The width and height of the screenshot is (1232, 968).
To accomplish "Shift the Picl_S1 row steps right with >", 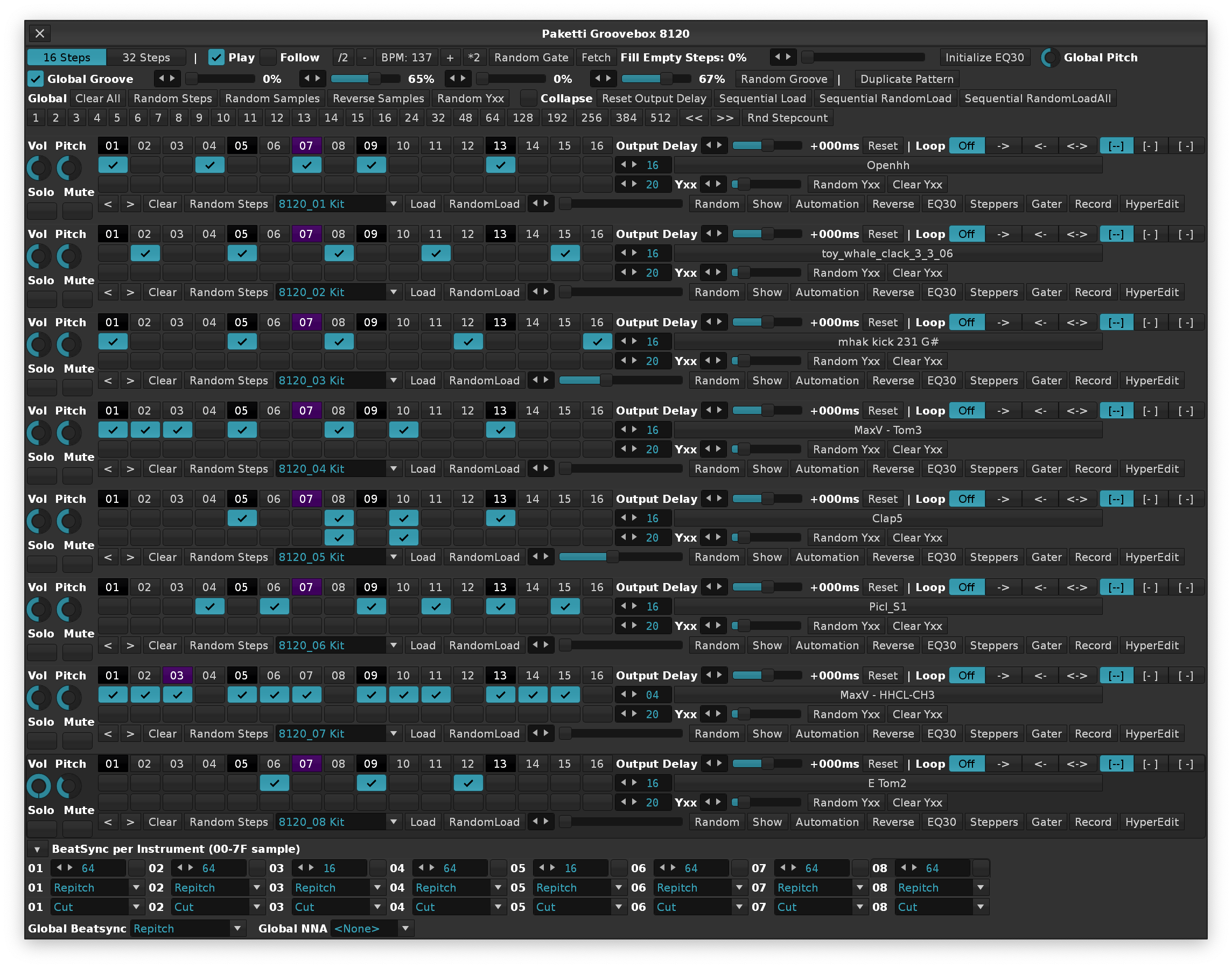I will [x=130, y=646].
